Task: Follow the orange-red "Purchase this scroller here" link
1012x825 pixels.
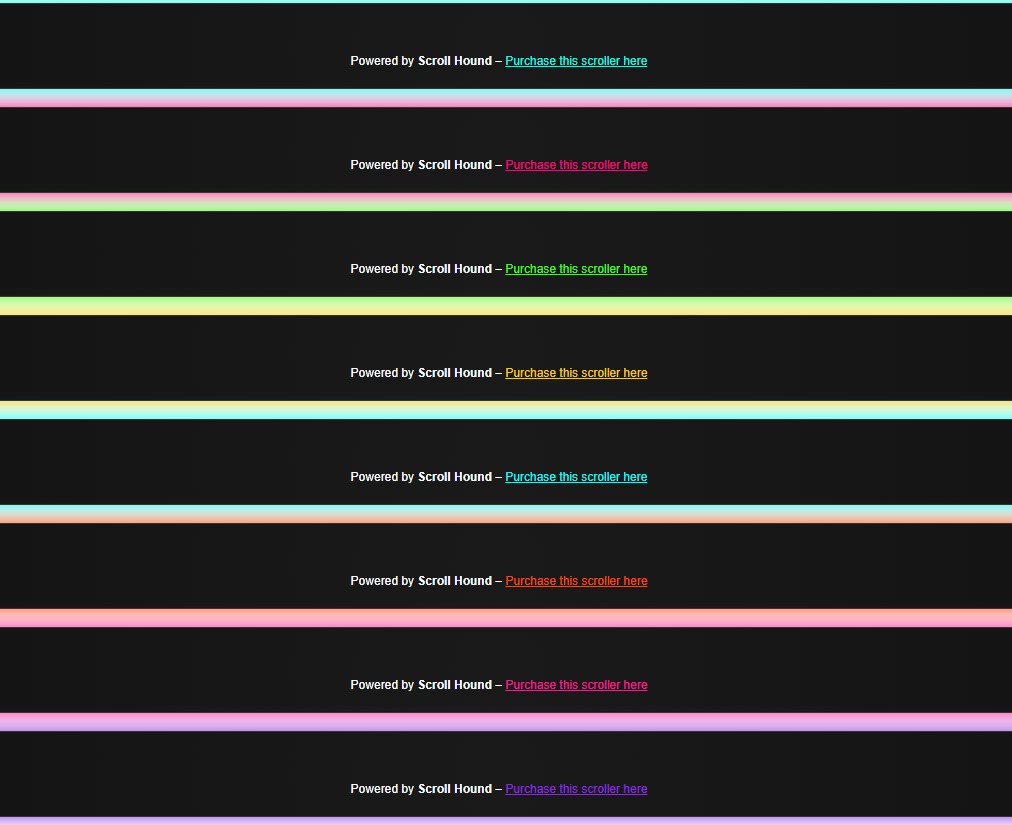Action: coord(576,581)
